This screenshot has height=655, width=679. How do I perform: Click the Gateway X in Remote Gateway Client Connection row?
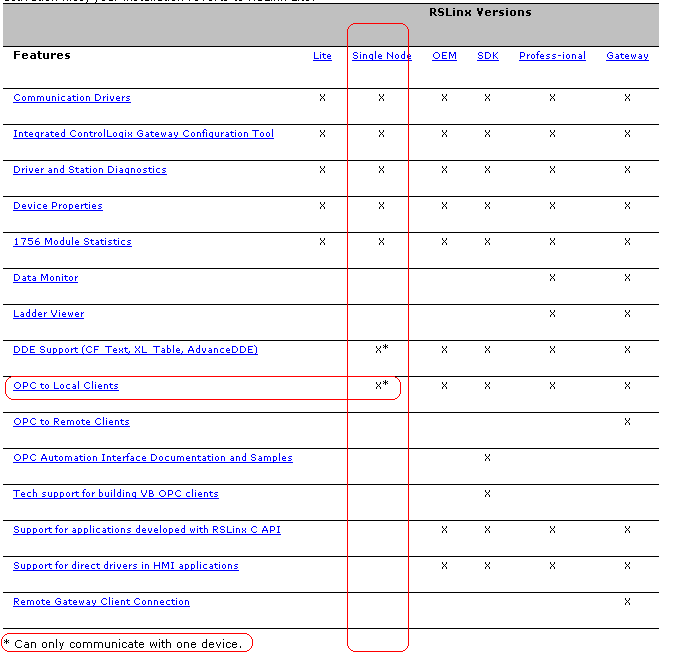[627, 602]
